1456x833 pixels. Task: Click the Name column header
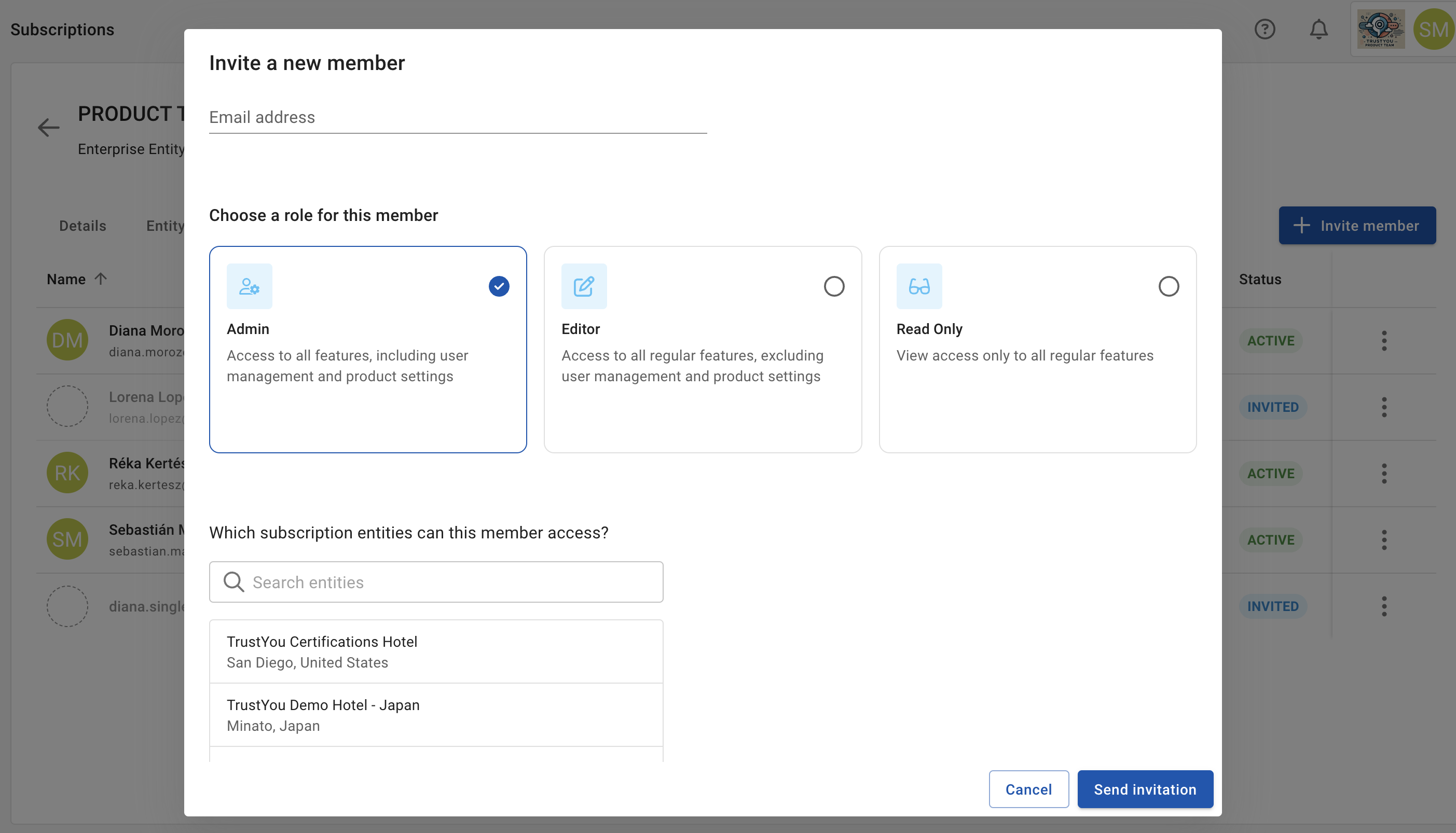[x=66, y=279]
